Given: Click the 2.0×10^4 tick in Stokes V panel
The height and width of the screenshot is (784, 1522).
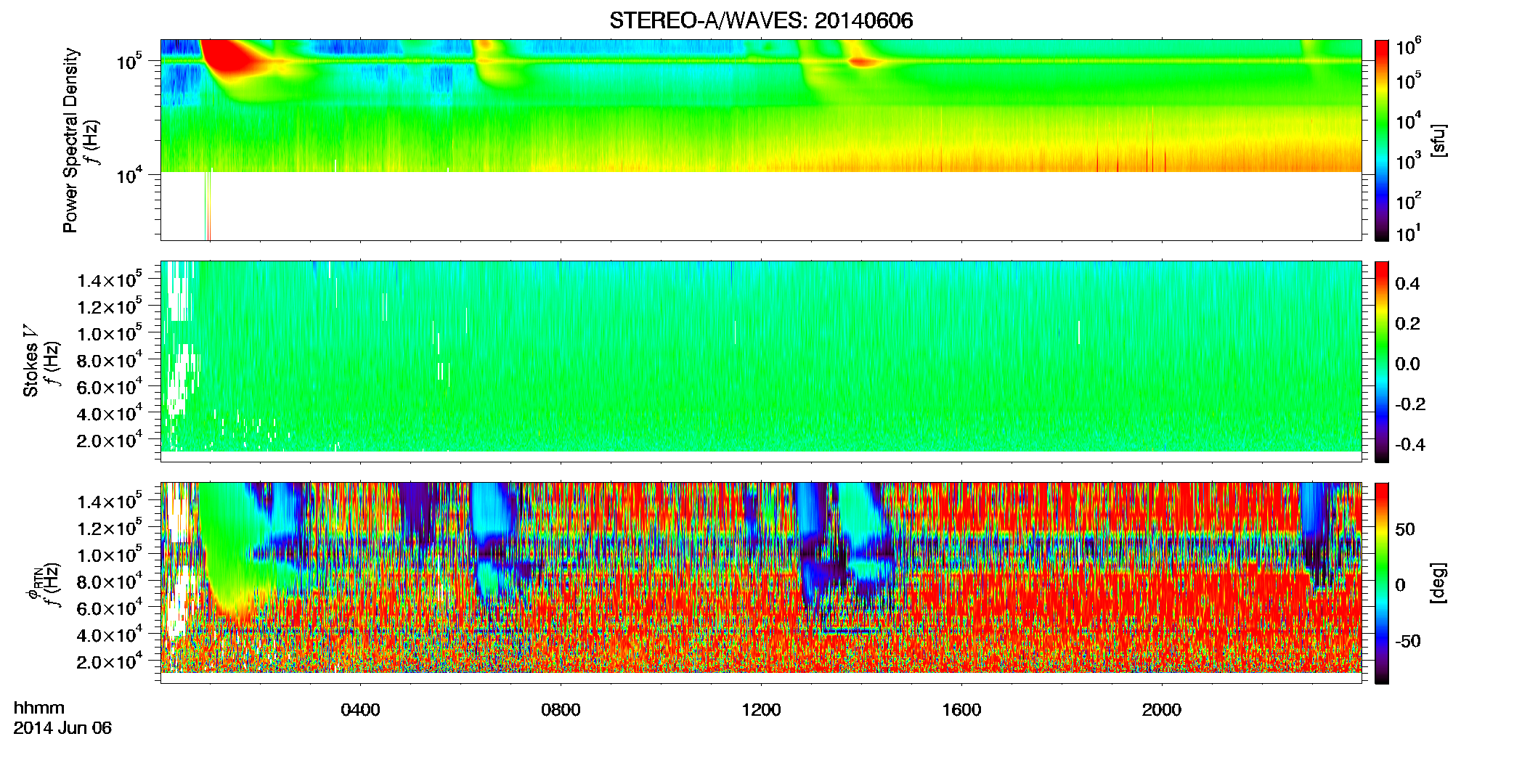Looking at the screenshot, I should pos(110,440).
